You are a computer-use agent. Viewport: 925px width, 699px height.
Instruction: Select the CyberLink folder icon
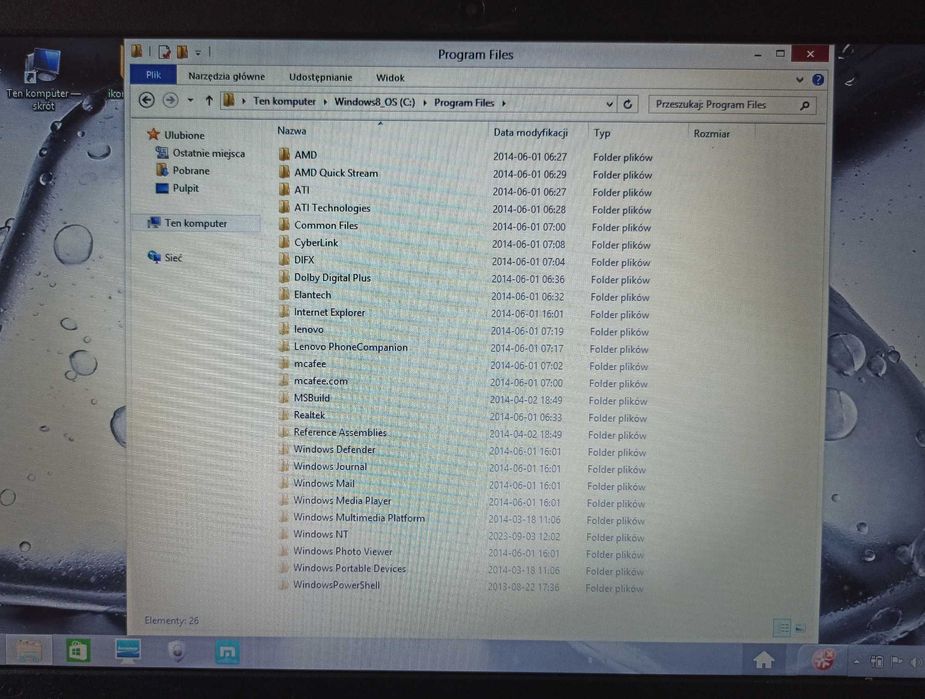284,242
